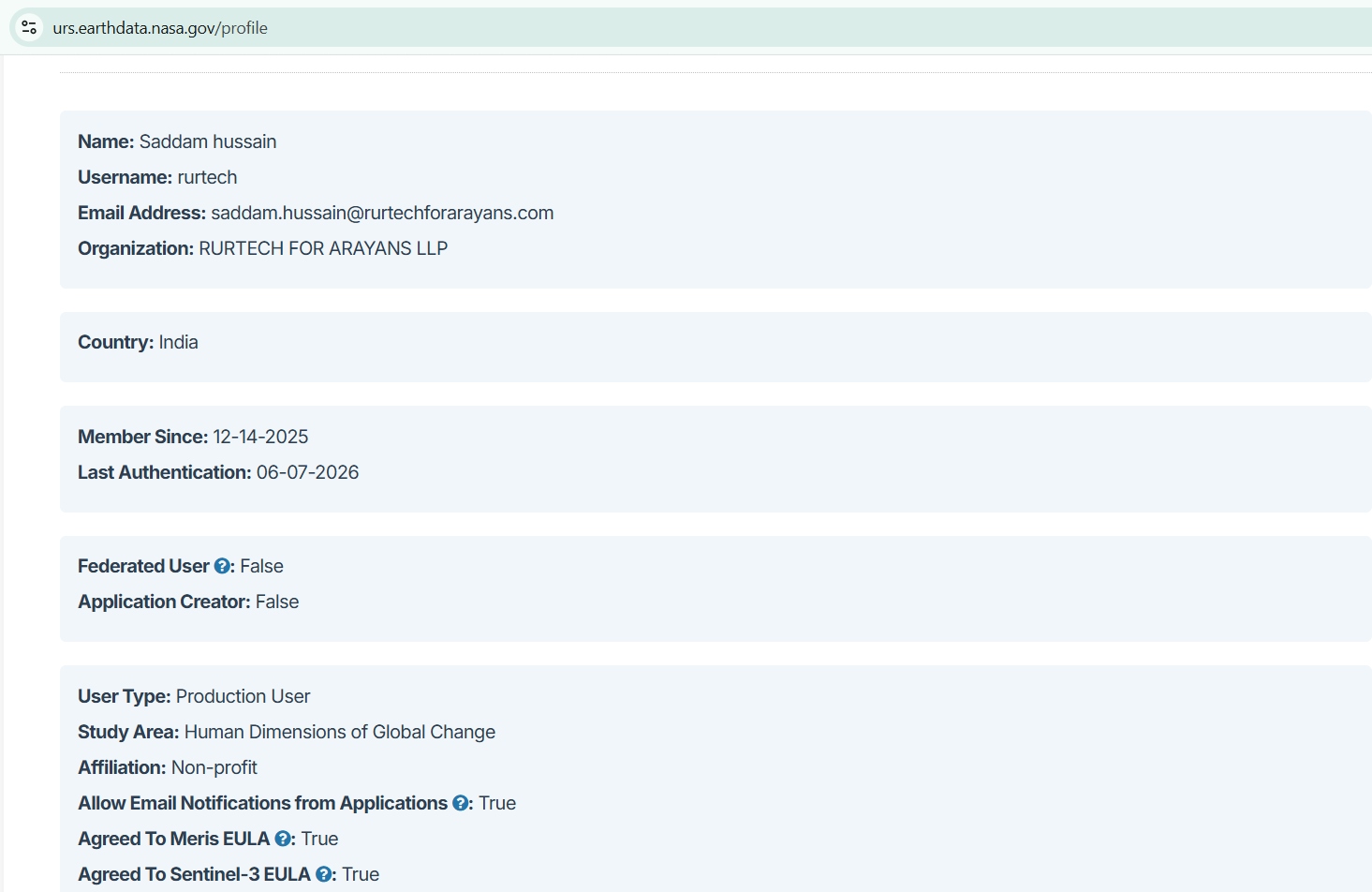Select the name value Saddam hussain
This screenshot has height=892, width=1372.
pos(208,141)
